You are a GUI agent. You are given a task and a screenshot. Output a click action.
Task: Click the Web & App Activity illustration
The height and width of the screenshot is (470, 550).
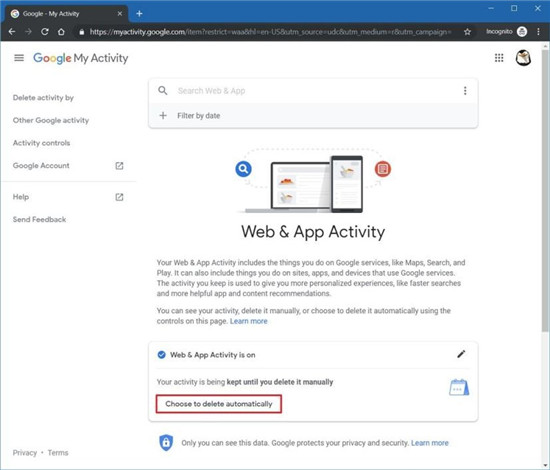(x=313, y=181)
